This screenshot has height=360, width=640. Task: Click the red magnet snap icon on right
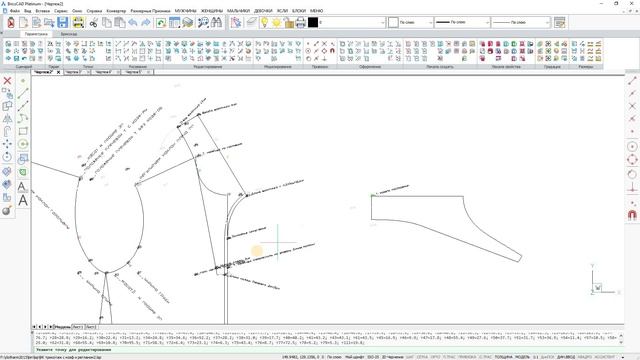632,215
